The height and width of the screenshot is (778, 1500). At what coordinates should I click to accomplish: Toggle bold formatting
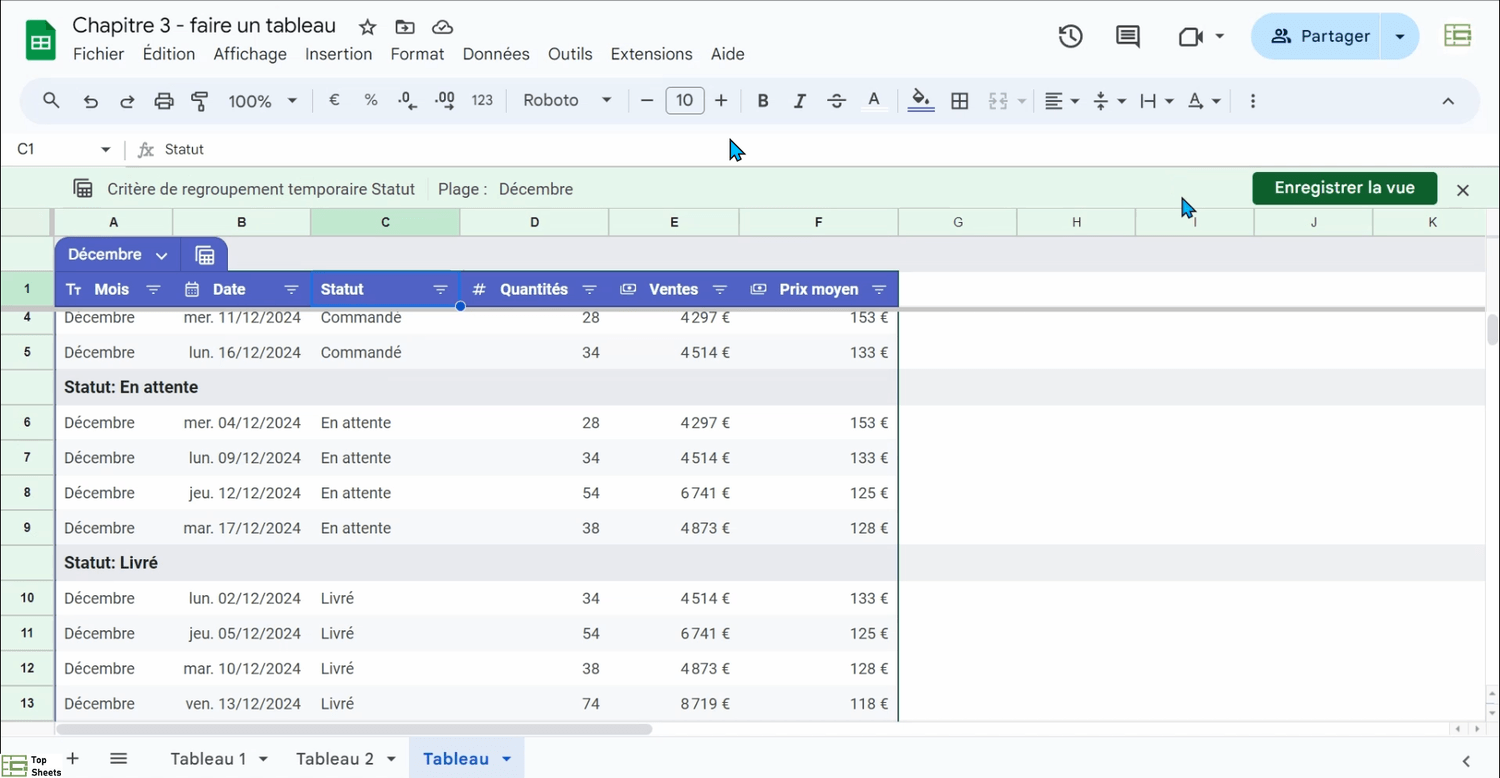click(763, 101)
